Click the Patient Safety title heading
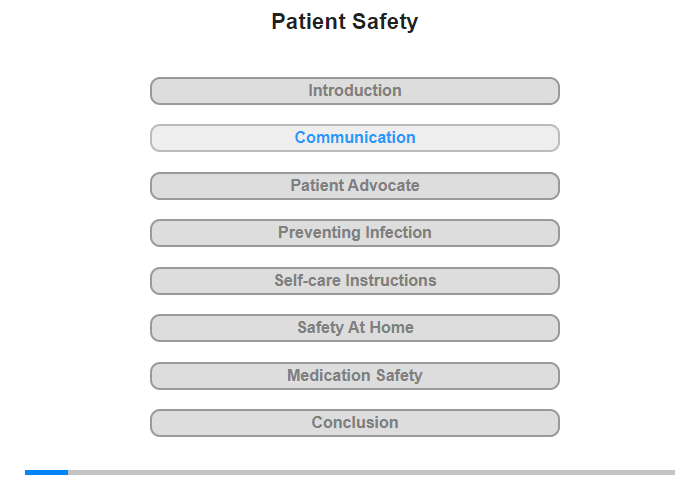The width and height of the screenshot is (700, 480). point(345,21)
